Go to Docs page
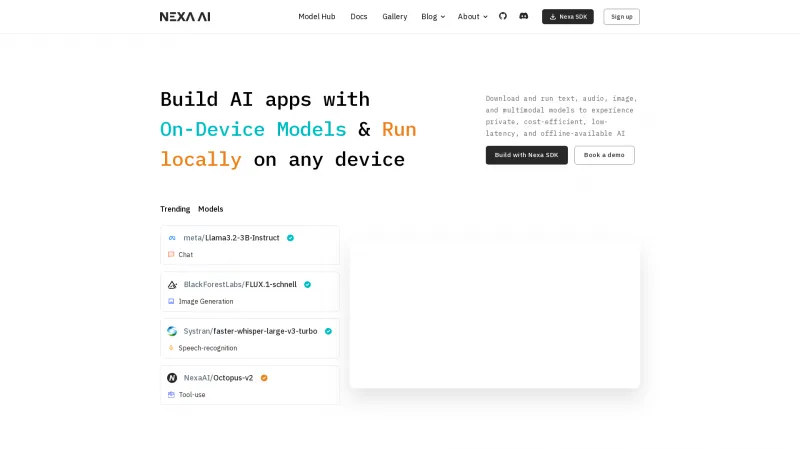This screenshot has width=800, height=450. [x=359, y=16]
